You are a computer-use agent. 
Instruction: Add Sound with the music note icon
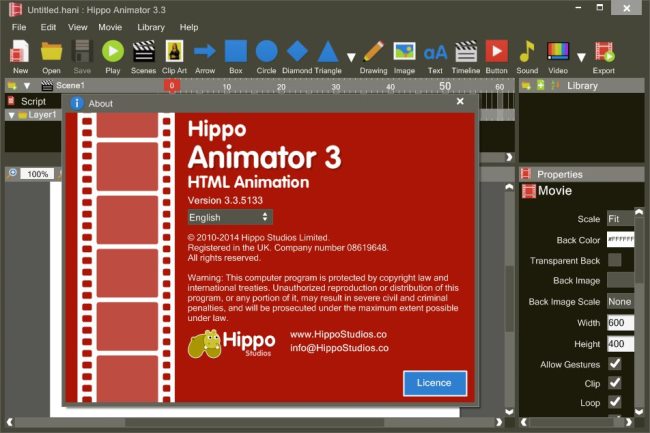pyautogui.click(x=527, y=57)
